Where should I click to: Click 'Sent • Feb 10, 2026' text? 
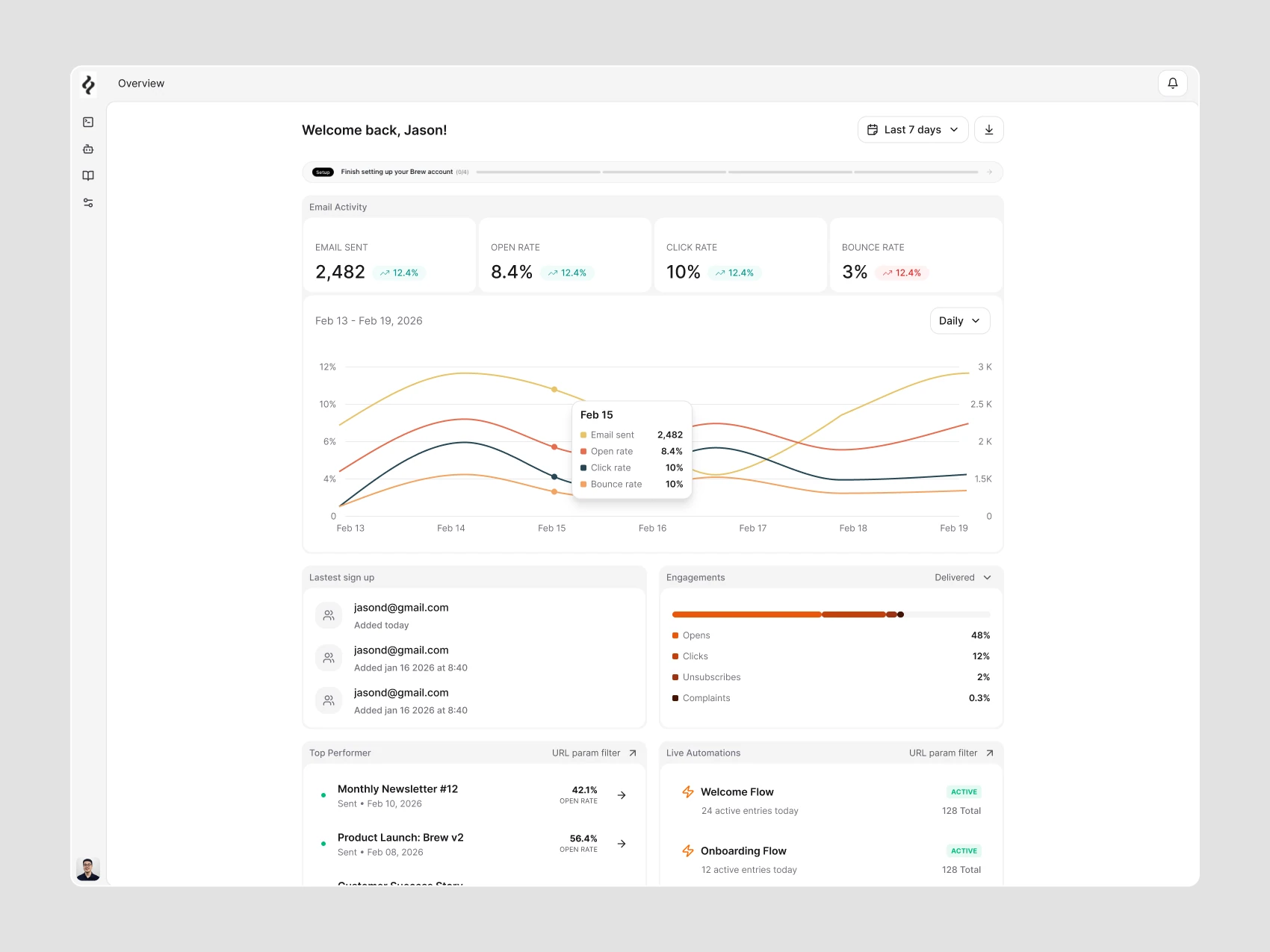380,804
